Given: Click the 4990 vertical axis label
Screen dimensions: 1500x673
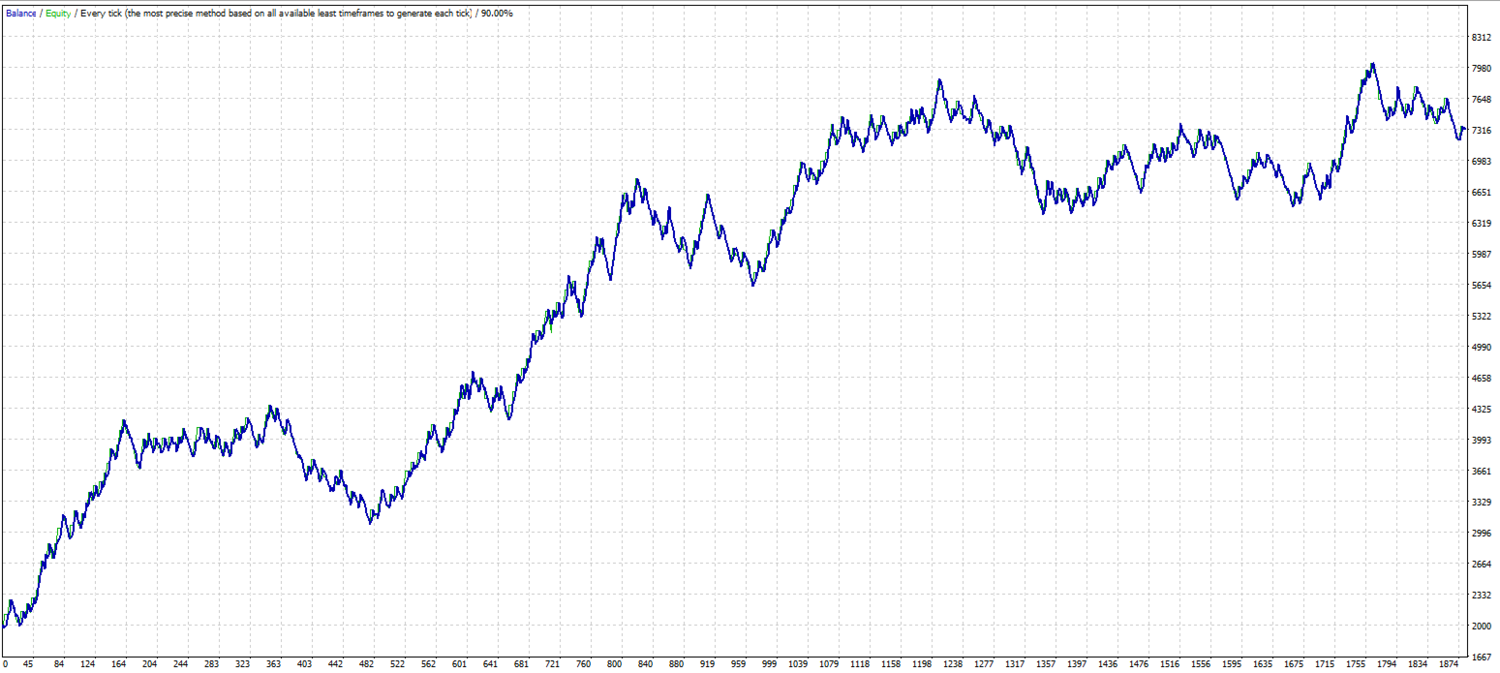Looking at the screenshot, I should pos(1483,348).
